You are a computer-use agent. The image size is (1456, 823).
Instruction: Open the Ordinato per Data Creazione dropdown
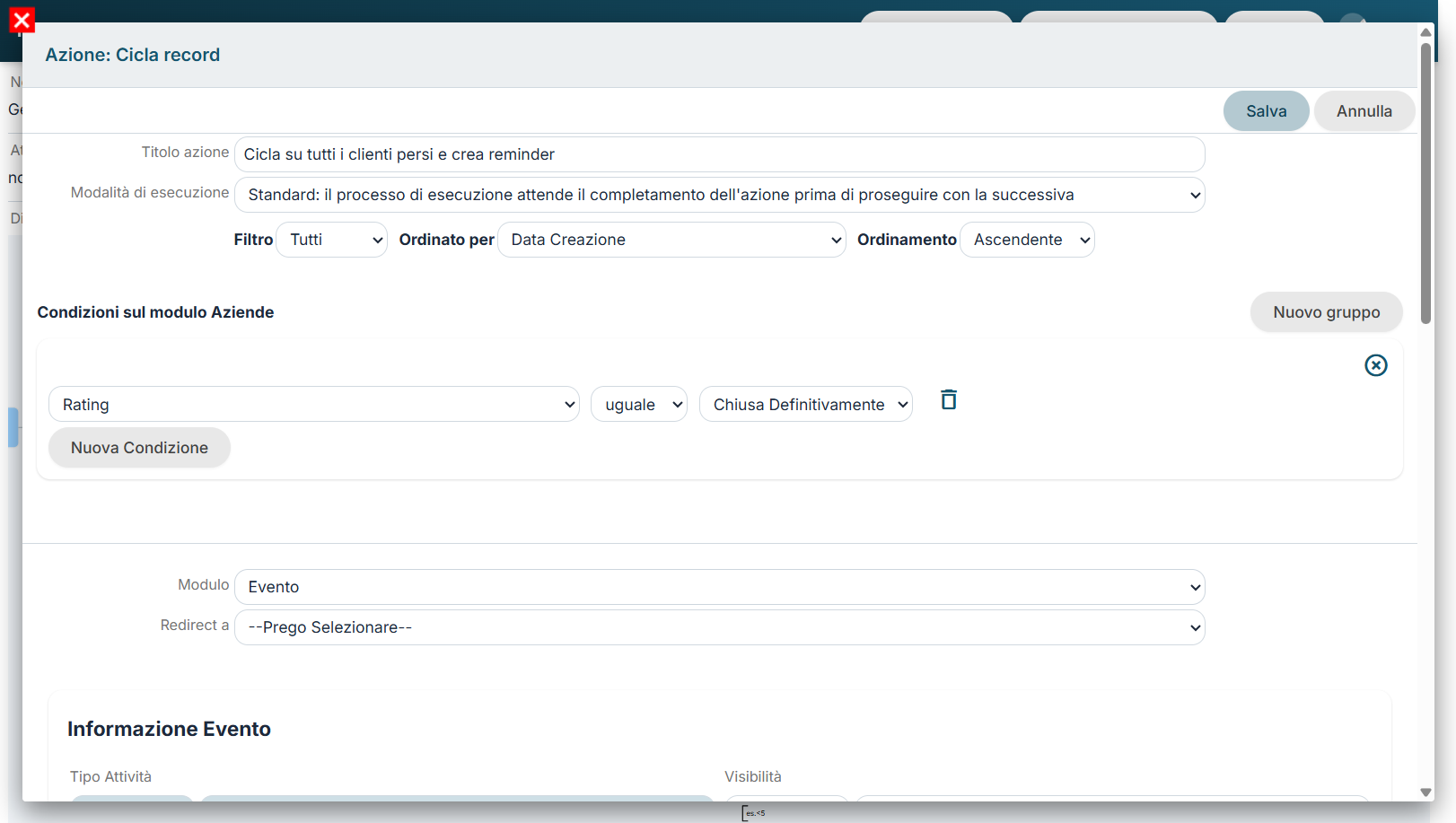click(x=671, y=240)
